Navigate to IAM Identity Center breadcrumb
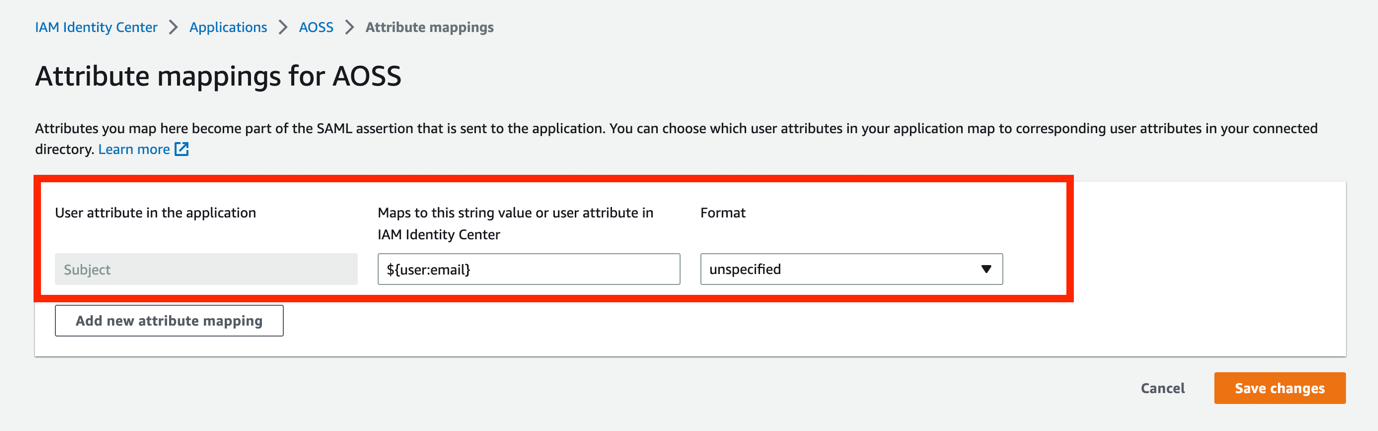The image size is (1378, 431). pos(96,28)
